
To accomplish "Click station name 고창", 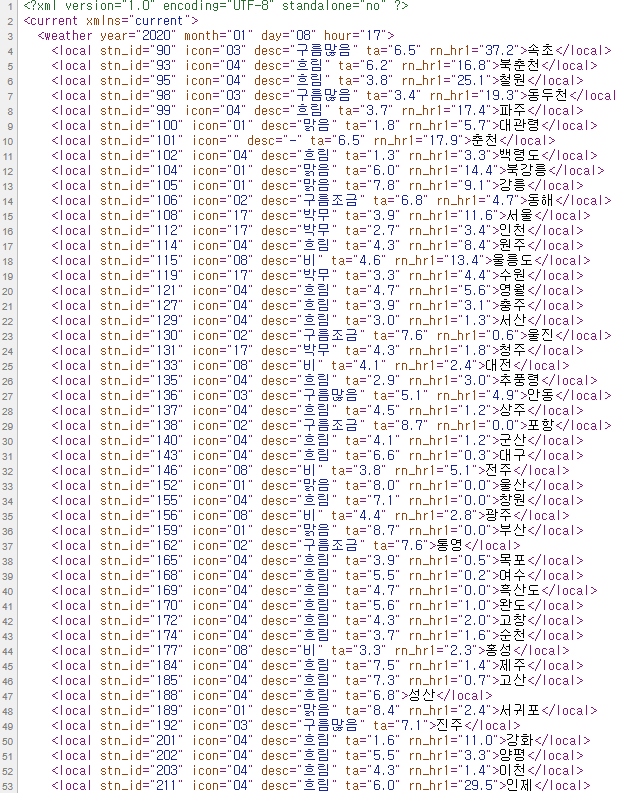I will pyautogui.click(x=513, y=621).
